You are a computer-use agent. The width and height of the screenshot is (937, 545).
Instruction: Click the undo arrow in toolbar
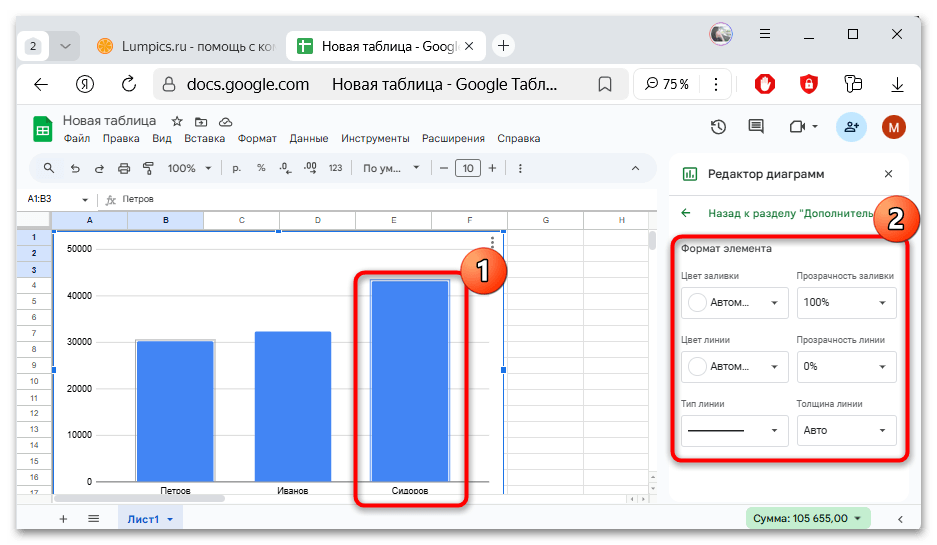tap(74, 168)
